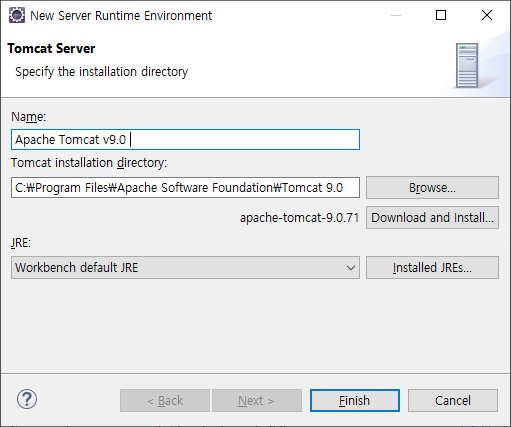Open the Installed JREs settings
The height and width of the screenshot is (427, 511).
[432, 268]
